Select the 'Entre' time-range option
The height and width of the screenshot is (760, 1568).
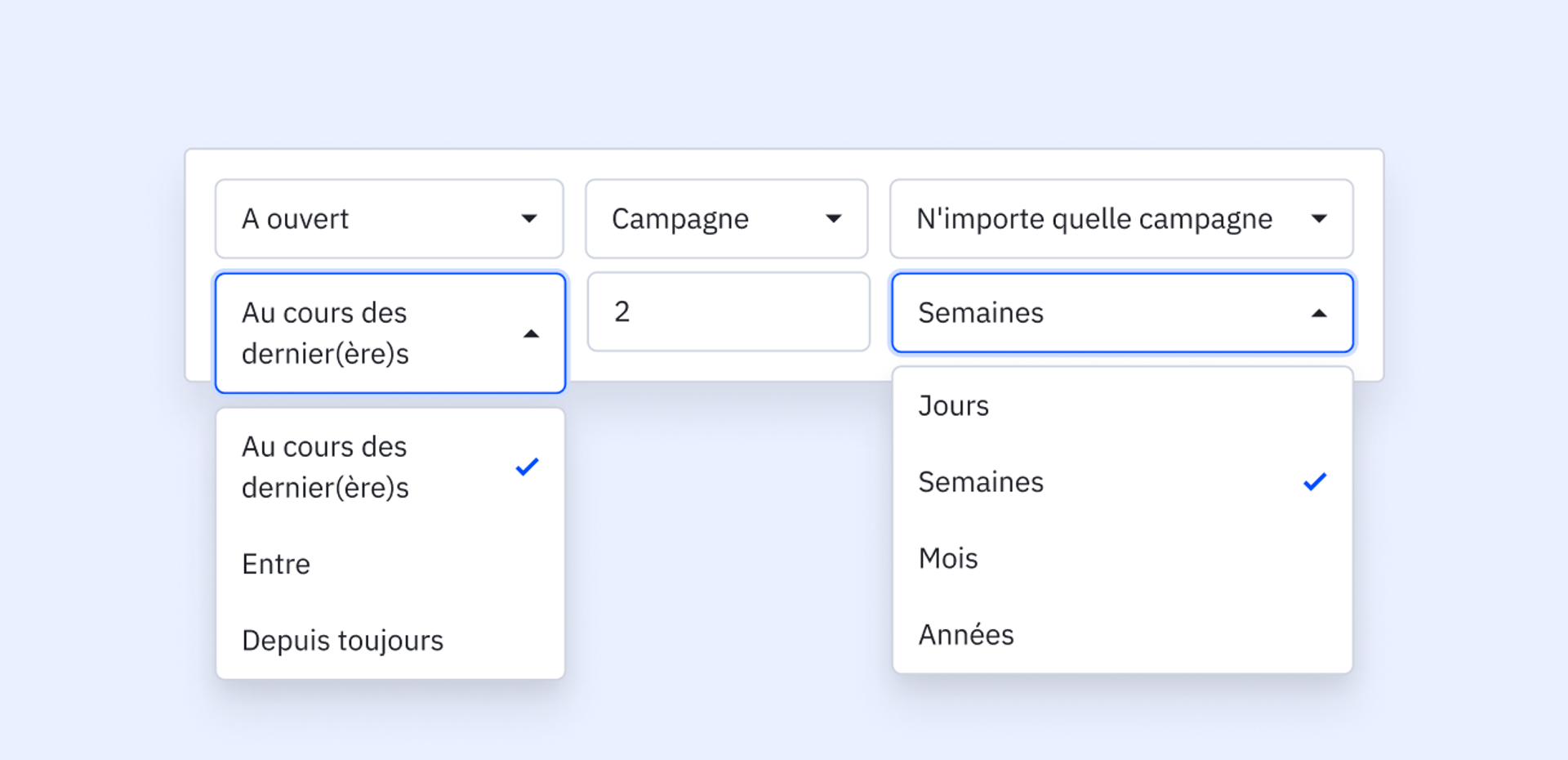[x=276, y=565]
